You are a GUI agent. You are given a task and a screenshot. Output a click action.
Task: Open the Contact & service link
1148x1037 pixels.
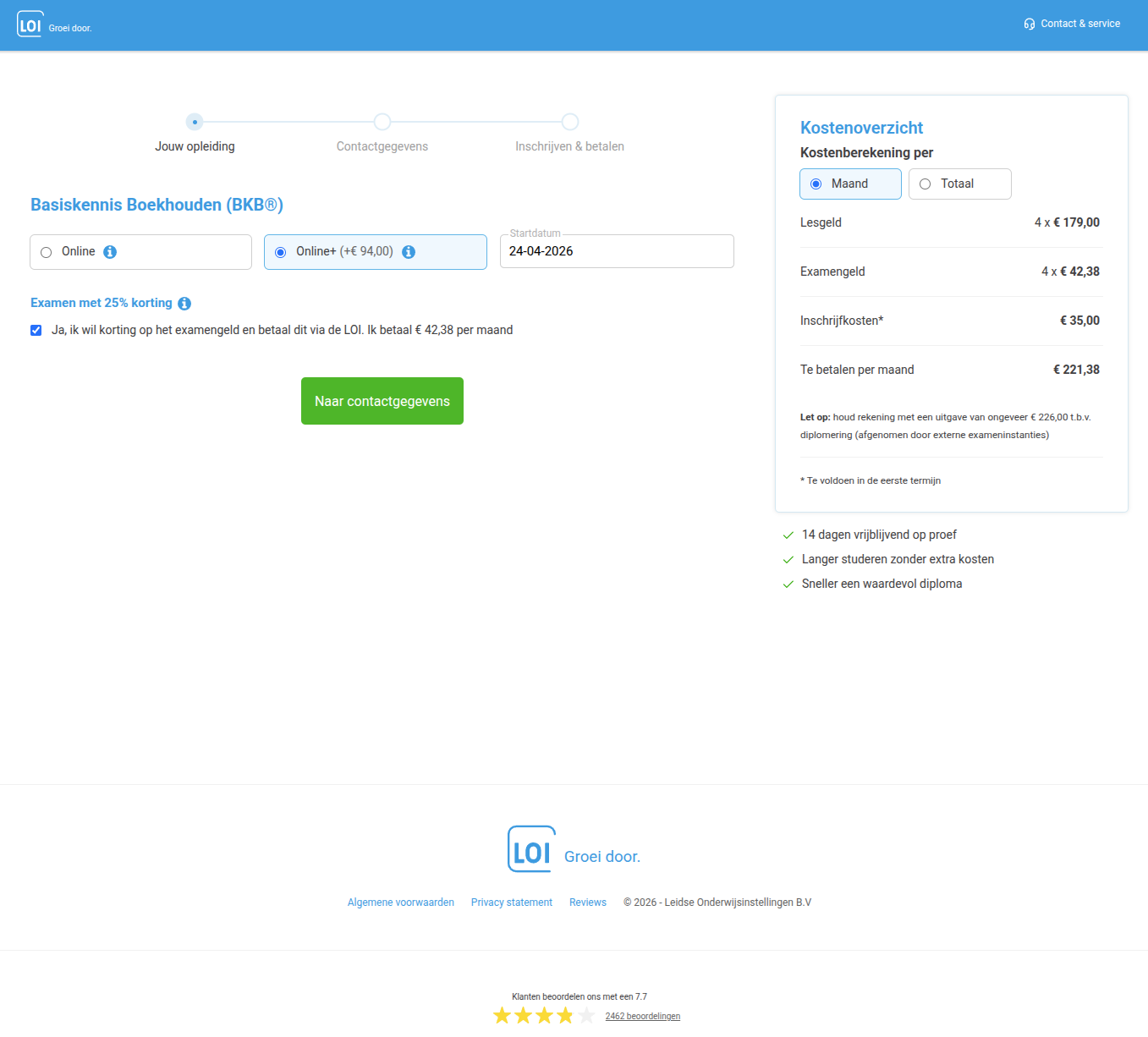tap(1072, 24)
